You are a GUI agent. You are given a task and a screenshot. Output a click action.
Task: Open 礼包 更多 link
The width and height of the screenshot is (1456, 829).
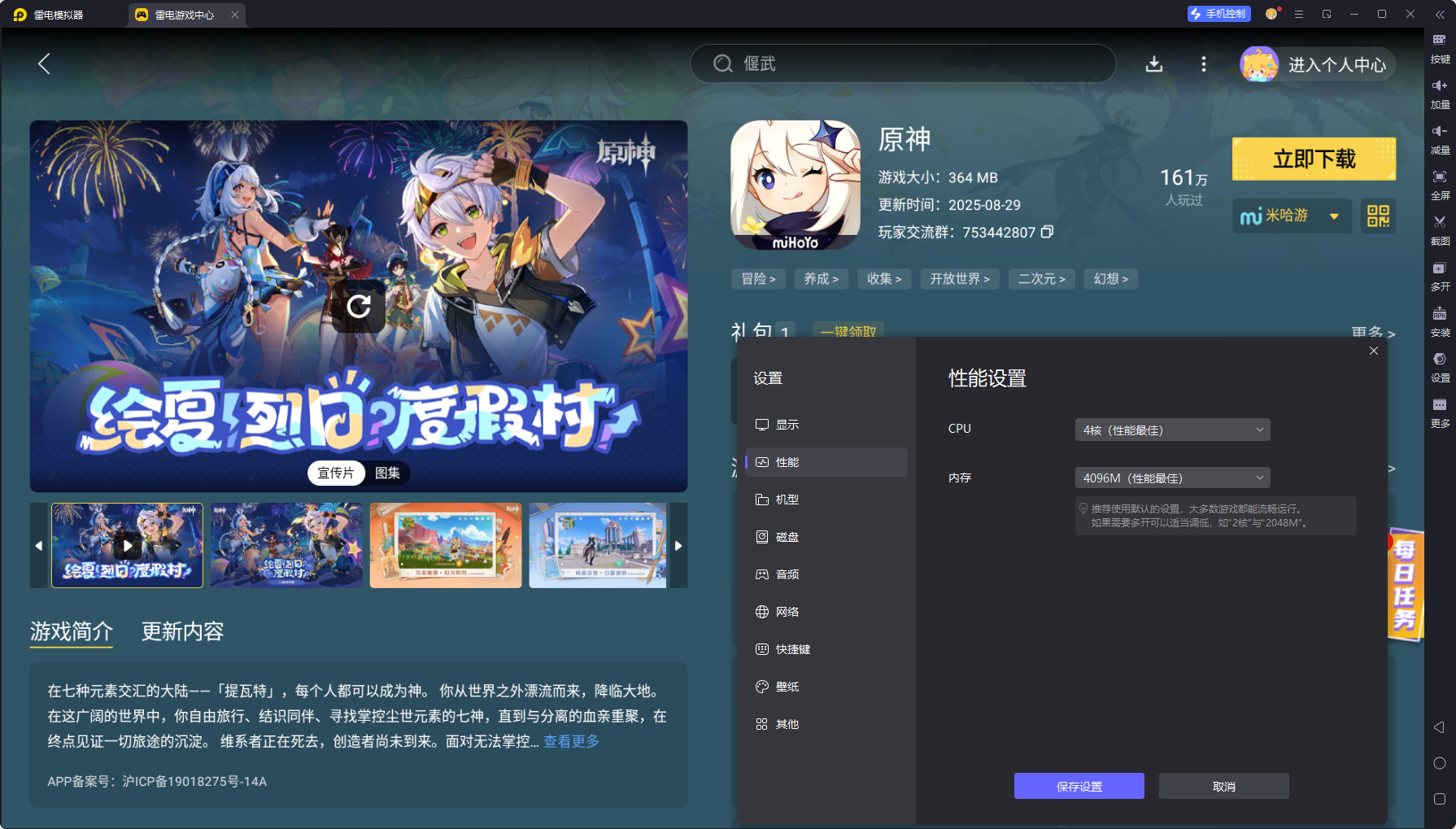click(1373, 333)
